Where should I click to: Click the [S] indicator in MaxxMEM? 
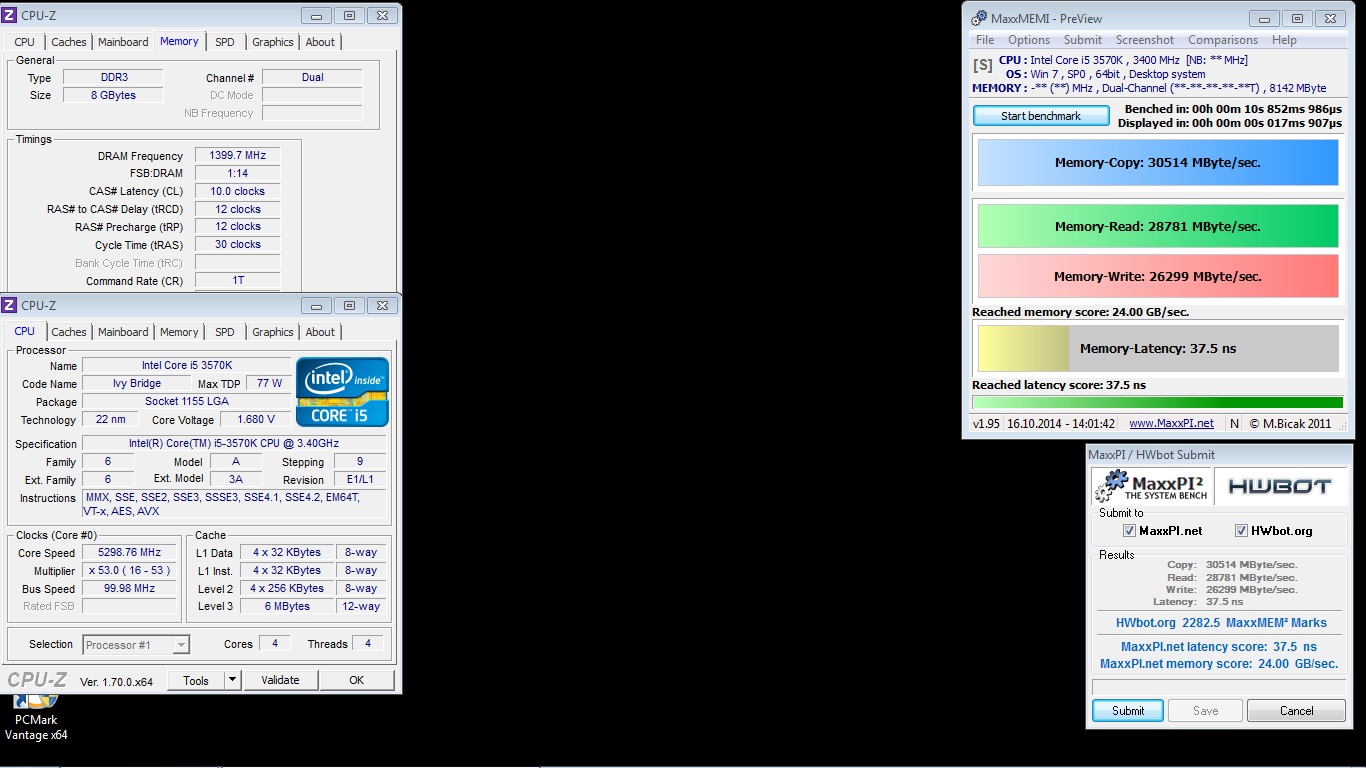point(983,65)
